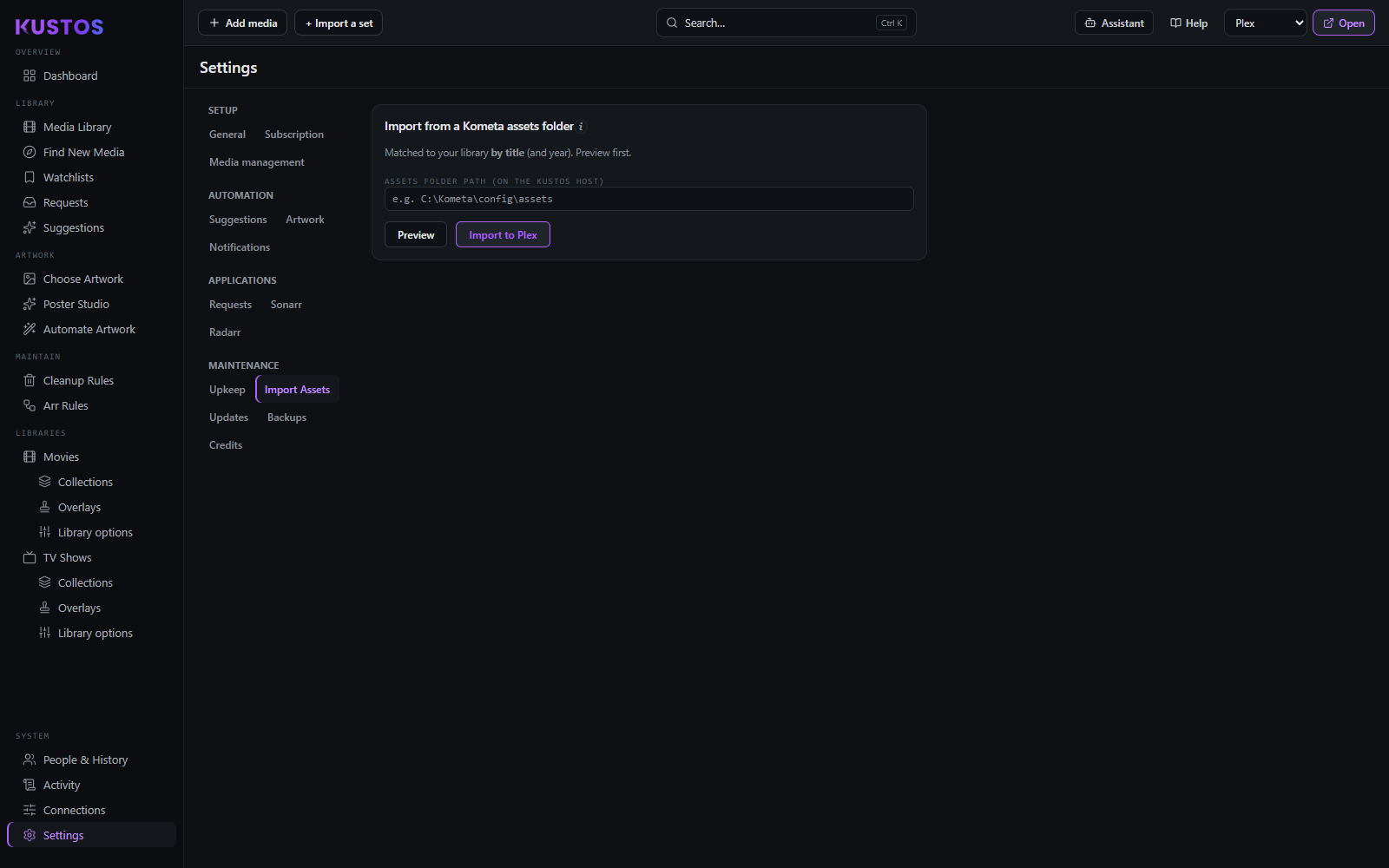This screenshot has width=1389, height=868.
Task: Switch to the Import Assets settings tab
Action: pos(297,390)
